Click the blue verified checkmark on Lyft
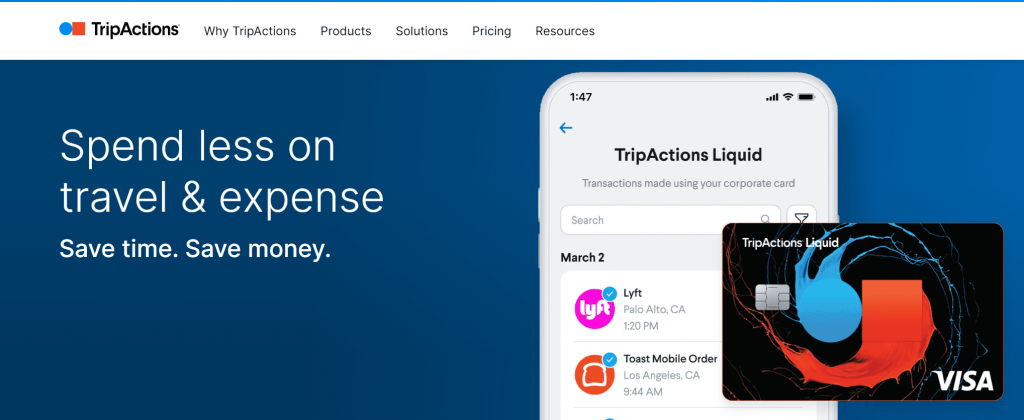The image size is (1024, 420). coord(609,293)
